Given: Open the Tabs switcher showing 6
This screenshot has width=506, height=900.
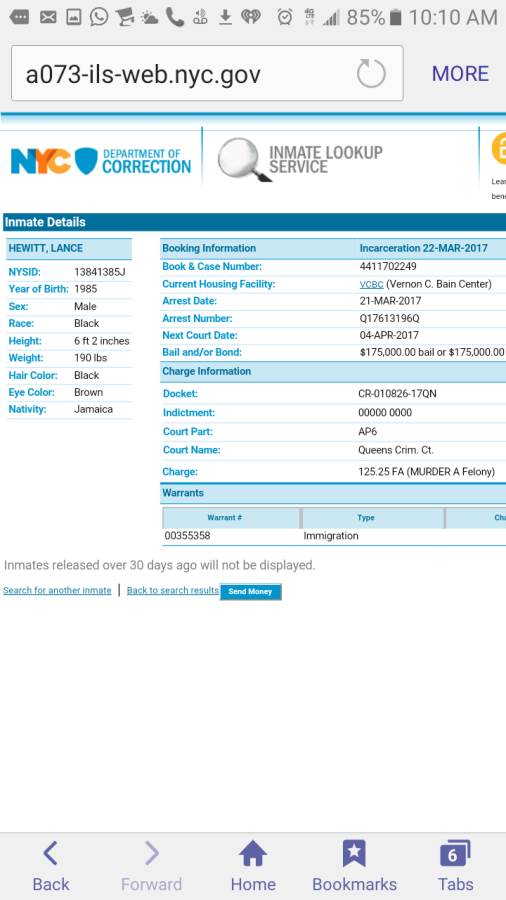Looking at the screenshot, I should [x=456, y=866].
